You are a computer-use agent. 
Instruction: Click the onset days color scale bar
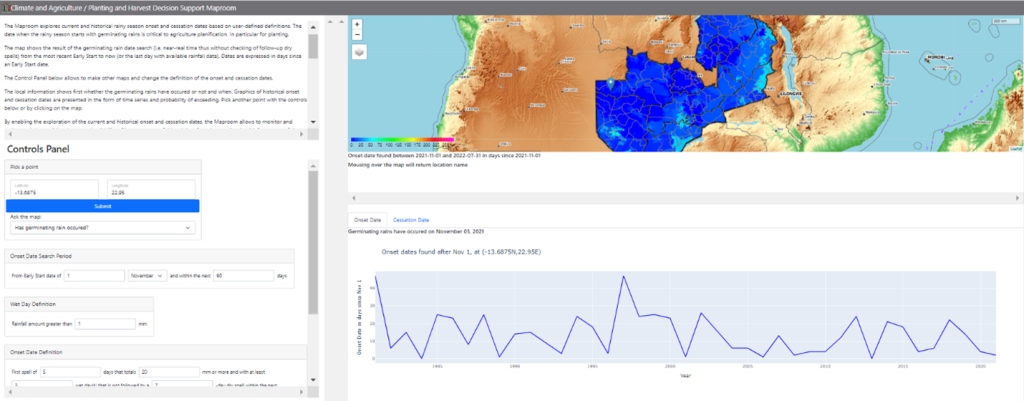(402, 140)
